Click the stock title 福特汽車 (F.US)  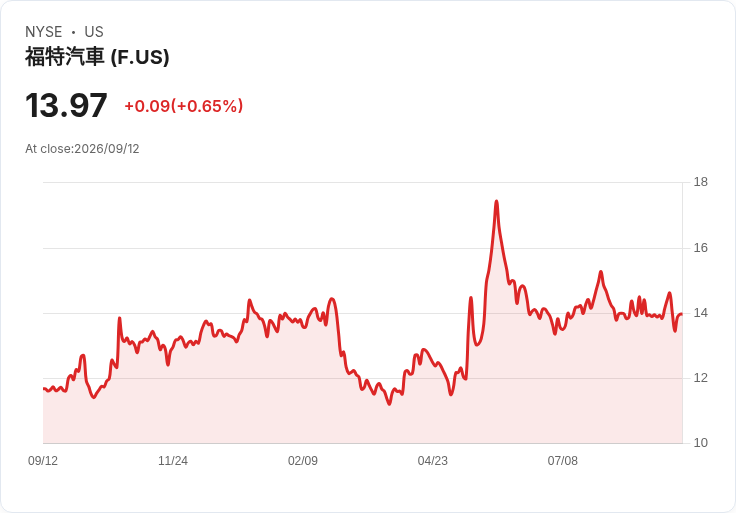(97, 57)
